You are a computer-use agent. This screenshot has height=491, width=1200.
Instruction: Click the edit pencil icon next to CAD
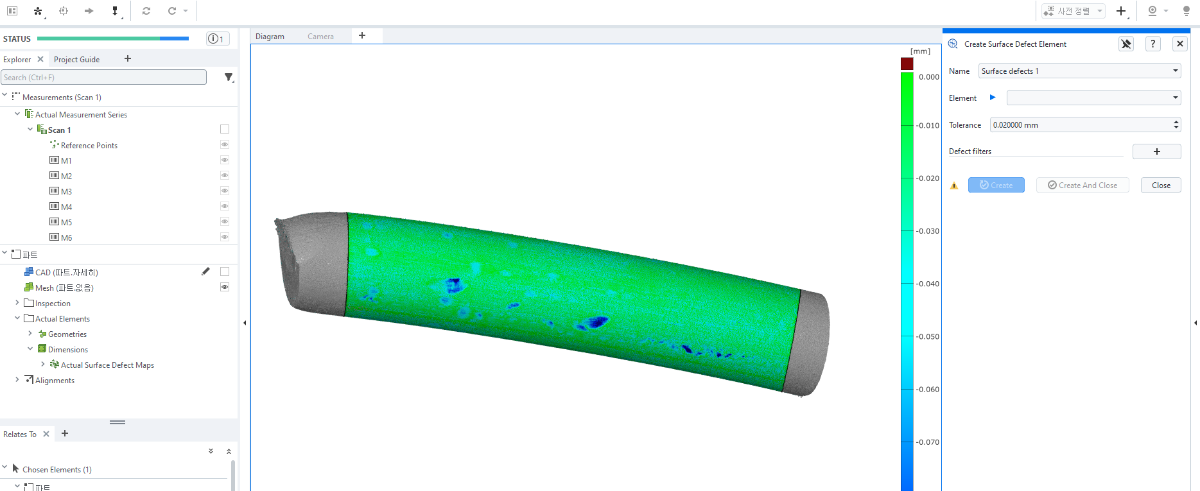pyautogui.click(x=206, y=271)
